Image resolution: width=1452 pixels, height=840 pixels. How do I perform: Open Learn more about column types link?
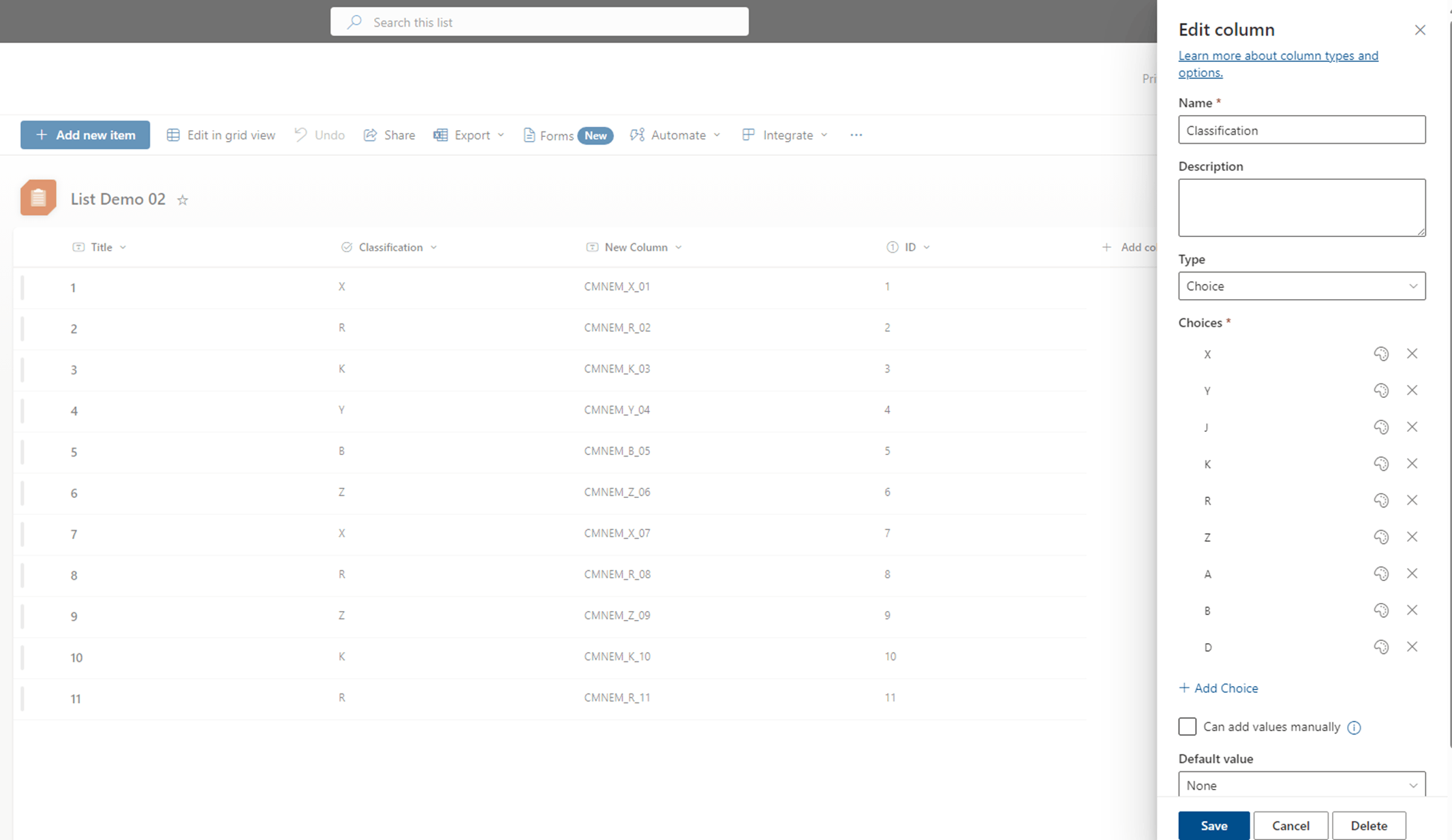pos(1278,64)
